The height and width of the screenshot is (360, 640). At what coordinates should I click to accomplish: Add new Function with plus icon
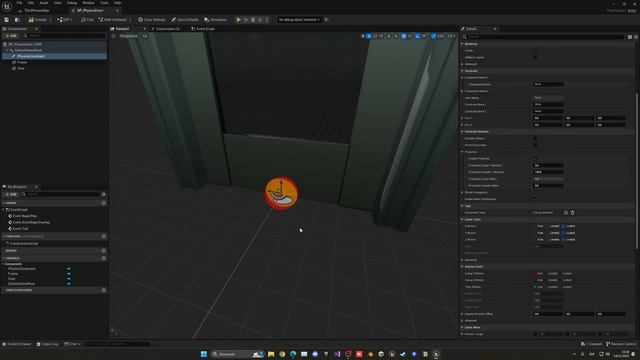104,236
